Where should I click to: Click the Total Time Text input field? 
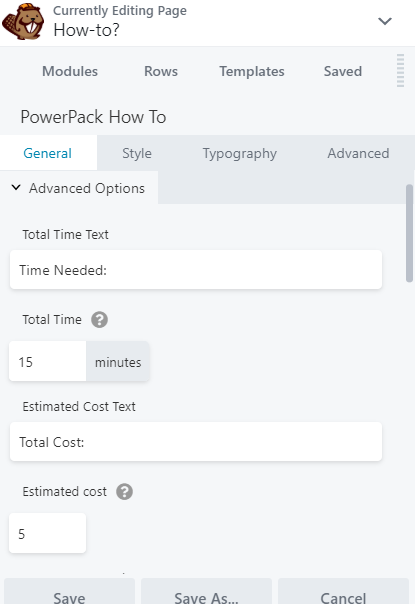[196, 270]
